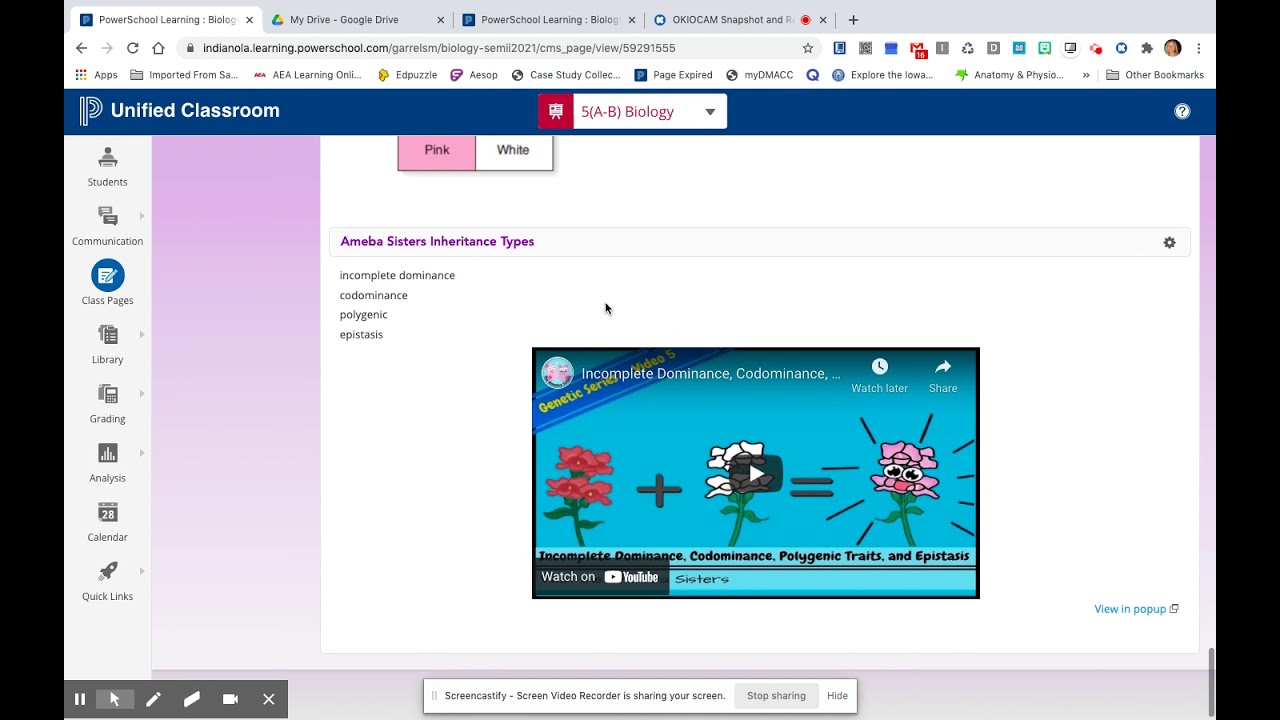
Task: Click the video title text
Action: point(711,374)
